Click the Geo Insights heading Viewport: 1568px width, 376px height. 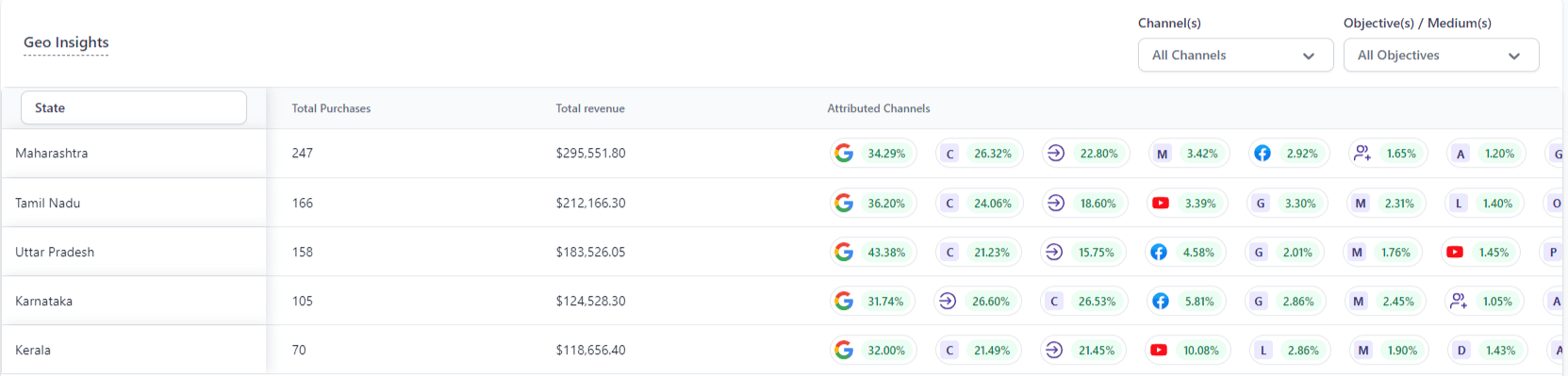point(66,42)
